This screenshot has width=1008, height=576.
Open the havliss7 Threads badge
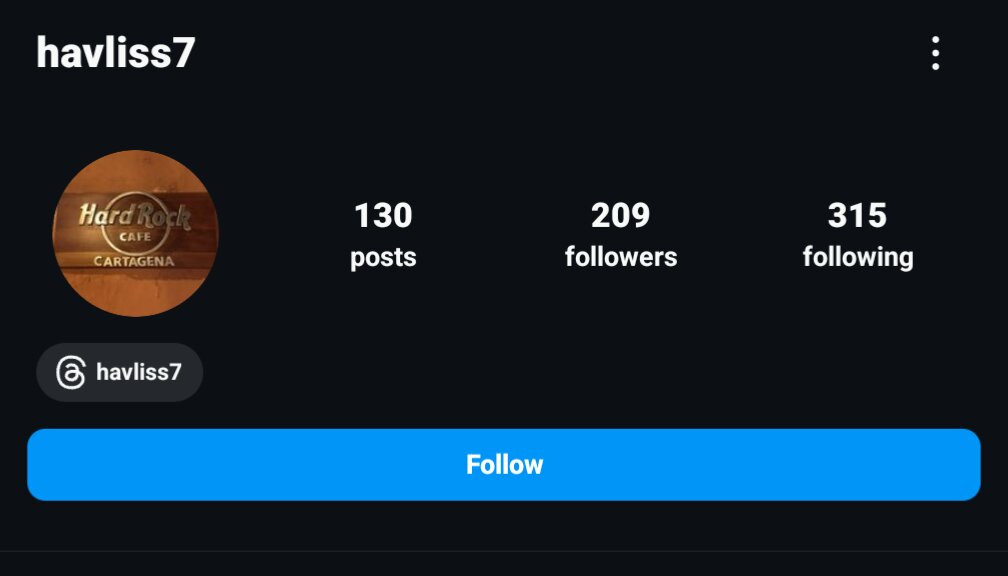coord(120,372)
